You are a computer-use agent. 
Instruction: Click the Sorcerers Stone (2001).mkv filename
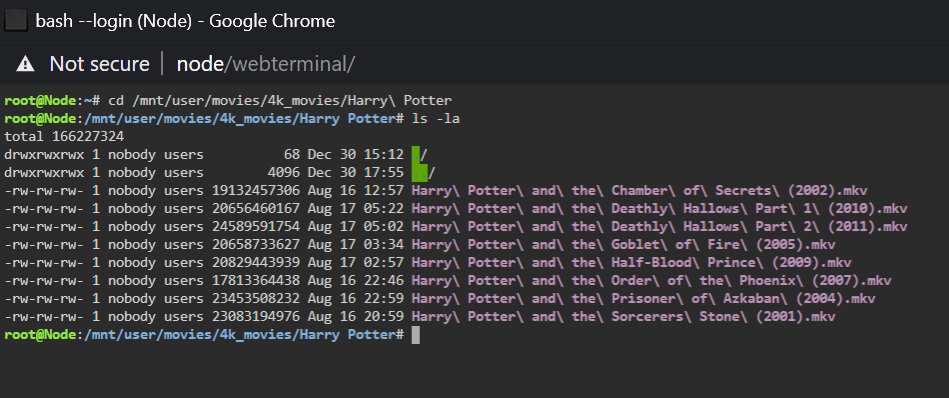623,317
